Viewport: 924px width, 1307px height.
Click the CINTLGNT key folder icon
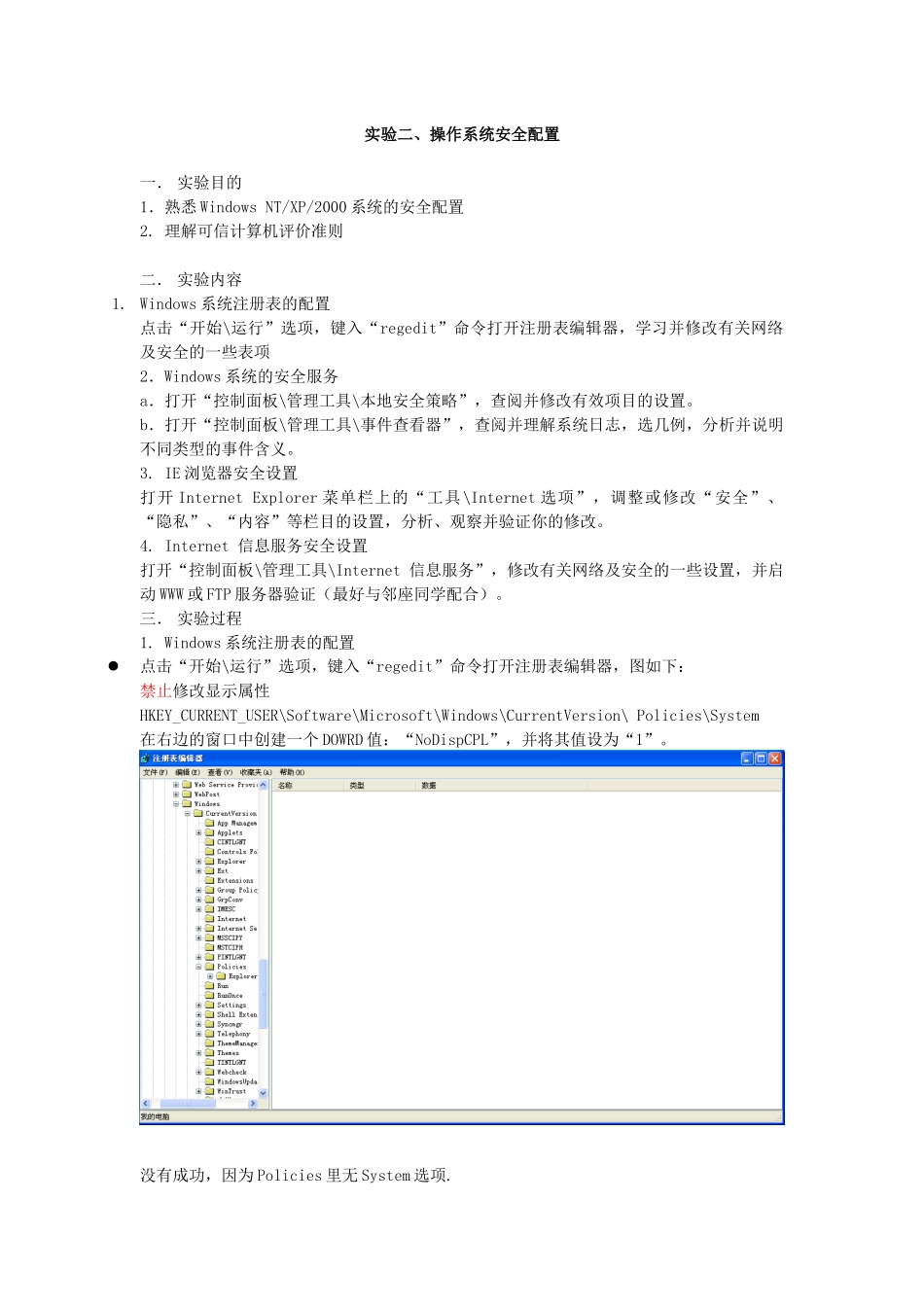[210, 842]
